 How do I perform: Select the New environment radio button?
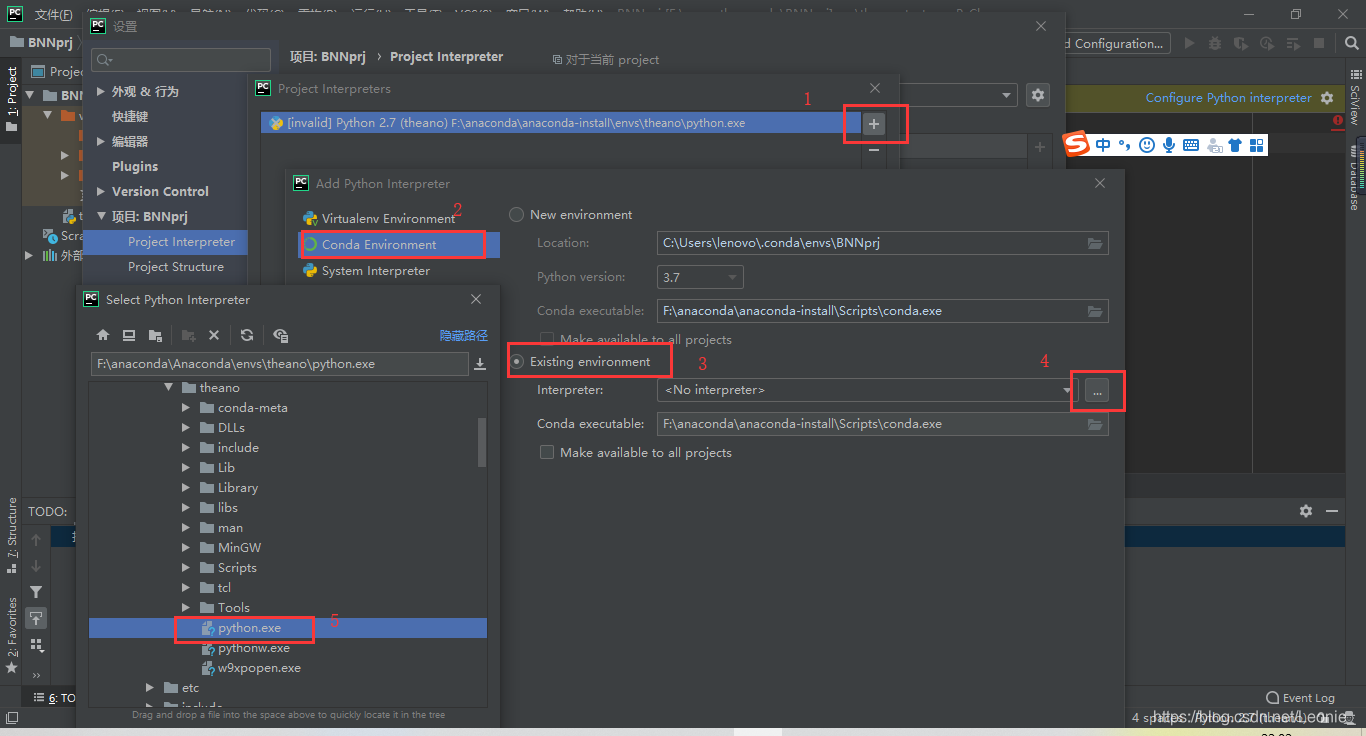click(x=516, y=215)
